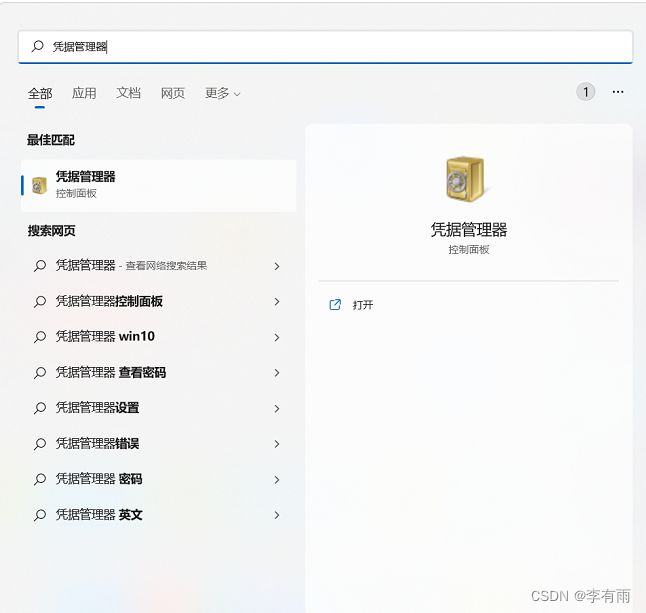Select the 凭据管理器 best match result

tap(159, 185)
